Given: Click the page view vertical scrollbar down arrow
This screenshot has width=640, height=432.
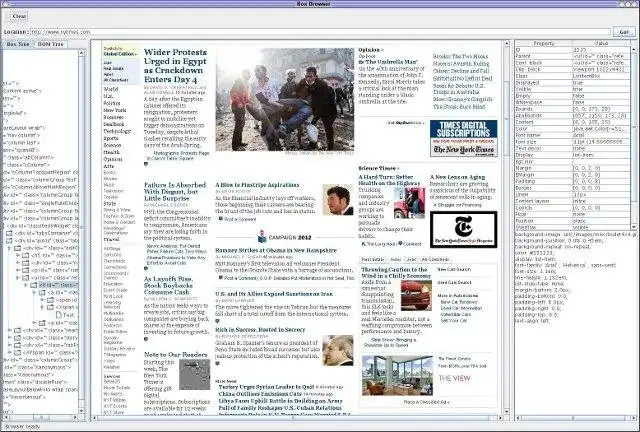Looking at the screenshot, I should (507, 411).
